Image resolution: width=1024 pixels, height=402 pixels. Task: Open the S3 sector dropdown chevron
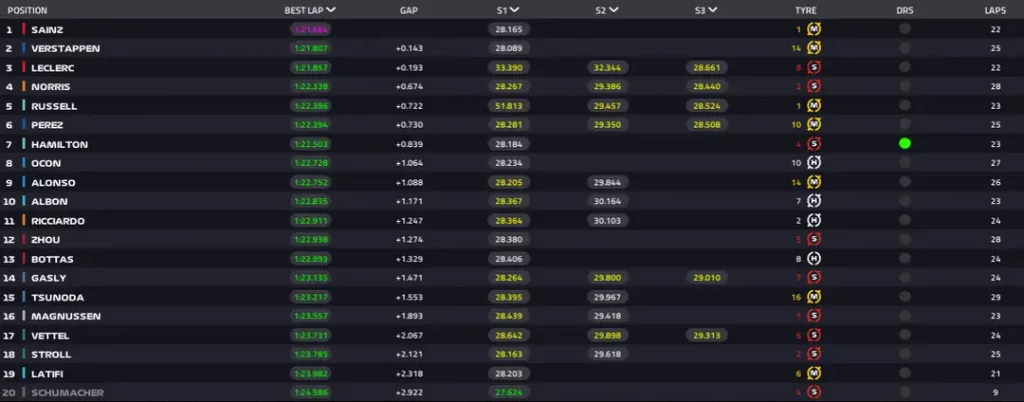click(712, 10)
